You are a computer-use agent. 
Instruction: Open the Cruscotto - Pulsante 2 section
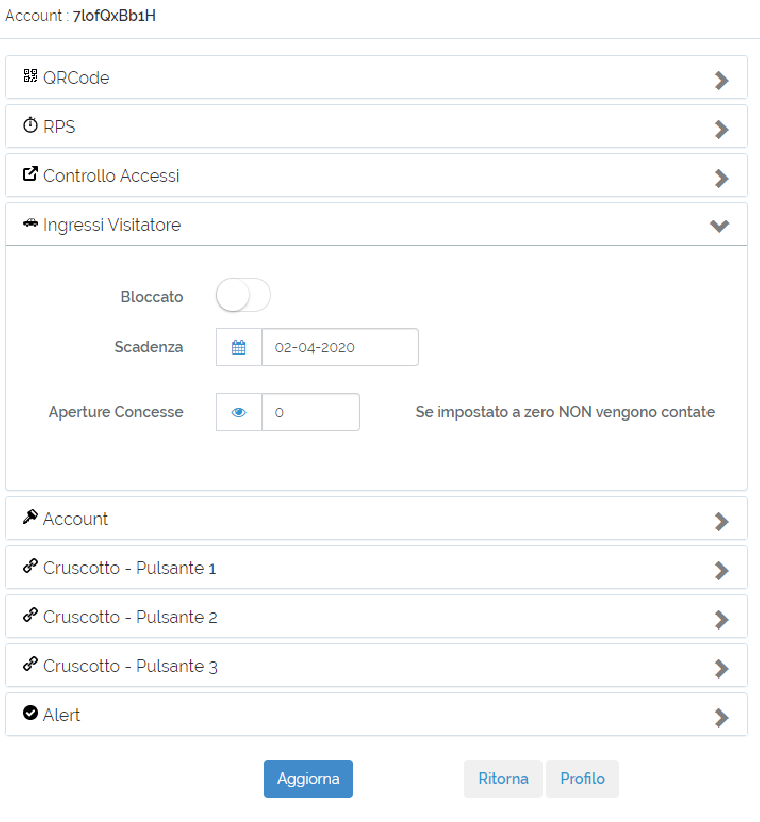click(376, 616)
